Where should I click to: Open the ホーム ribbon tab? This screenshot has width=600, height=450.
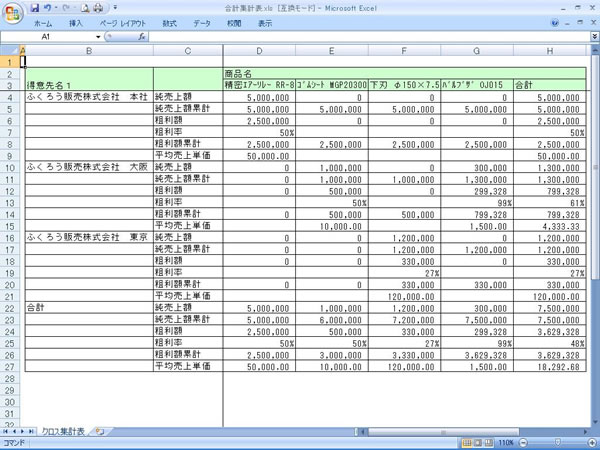pos(43,23)
